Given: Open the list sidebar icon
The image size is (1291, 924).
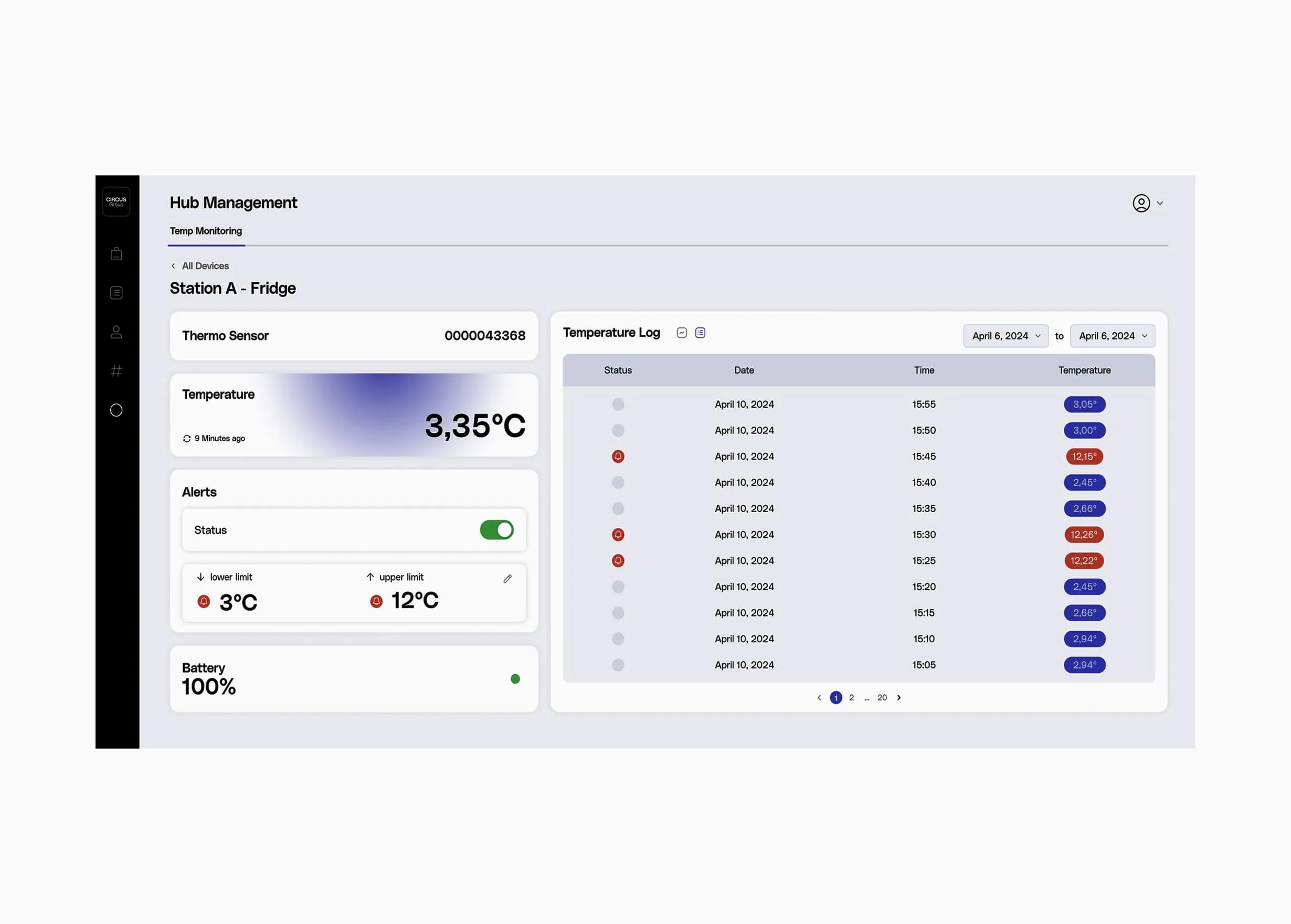Looking at the screenshot, I should [116, 293].
